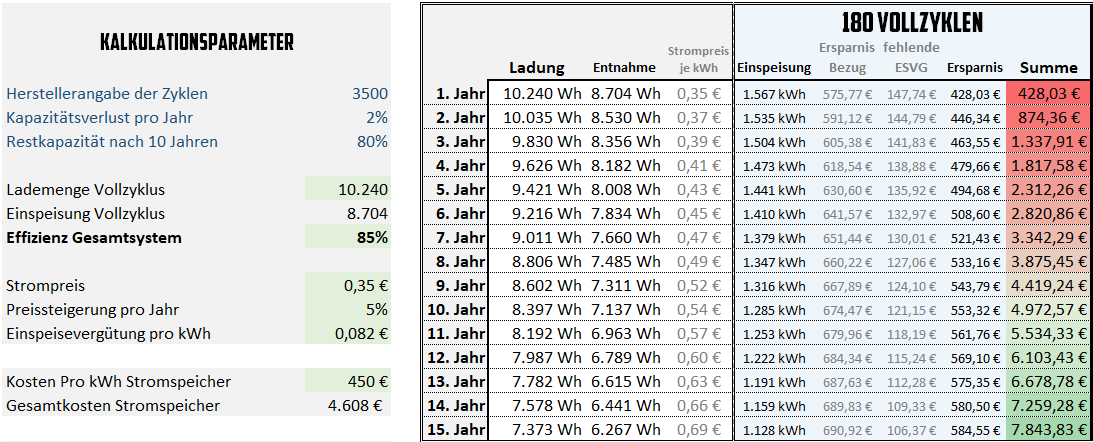Click the Effizienz Gesamtsystem 85% cell

click(x=347, y=238)
